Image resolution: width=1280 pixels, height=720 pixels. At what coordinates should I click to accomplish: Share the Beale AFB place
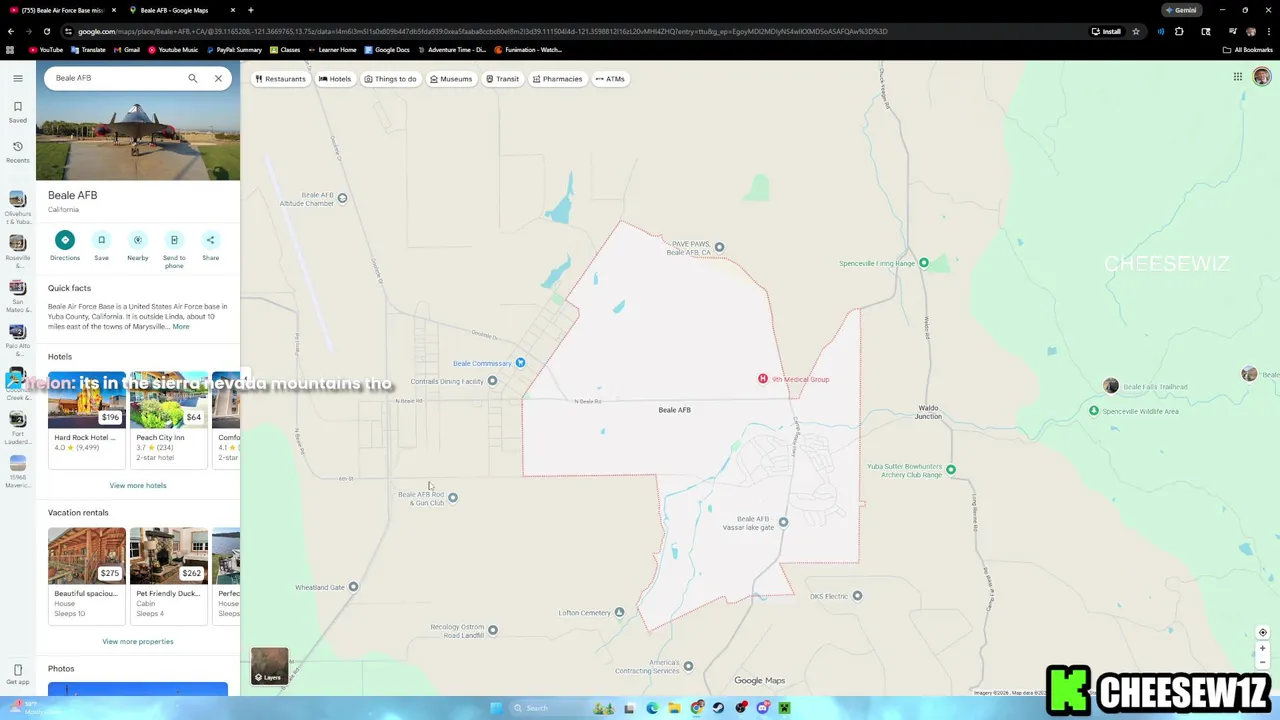210,245
